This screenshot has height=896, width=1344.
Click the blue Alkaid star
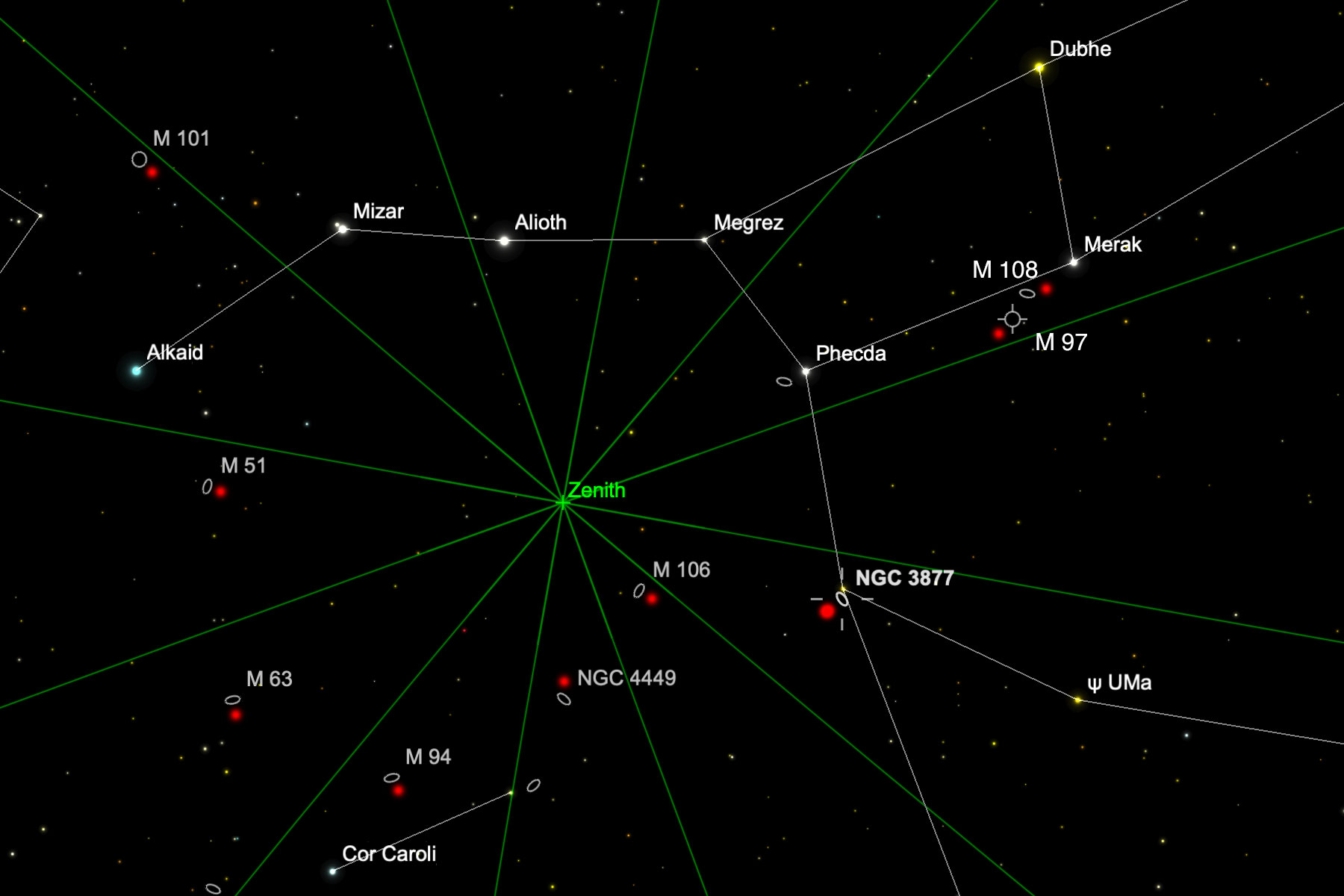coord(136,370)
